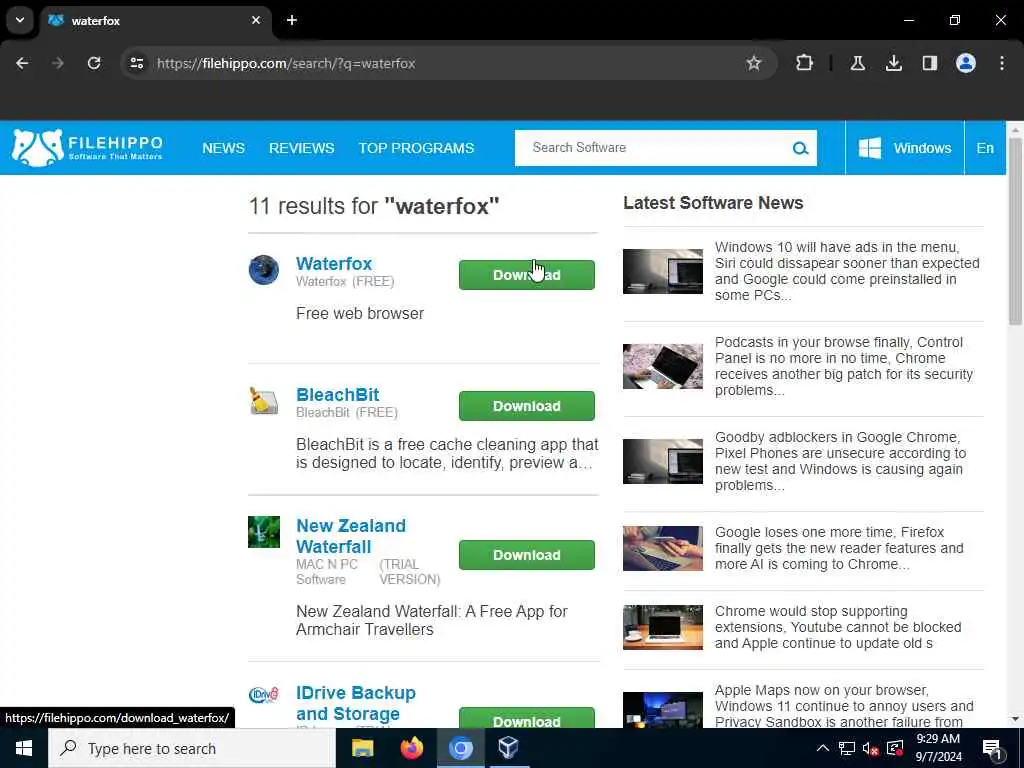Read Google loses one more time news
The image size is (1024, 768).
click(839, 548)
